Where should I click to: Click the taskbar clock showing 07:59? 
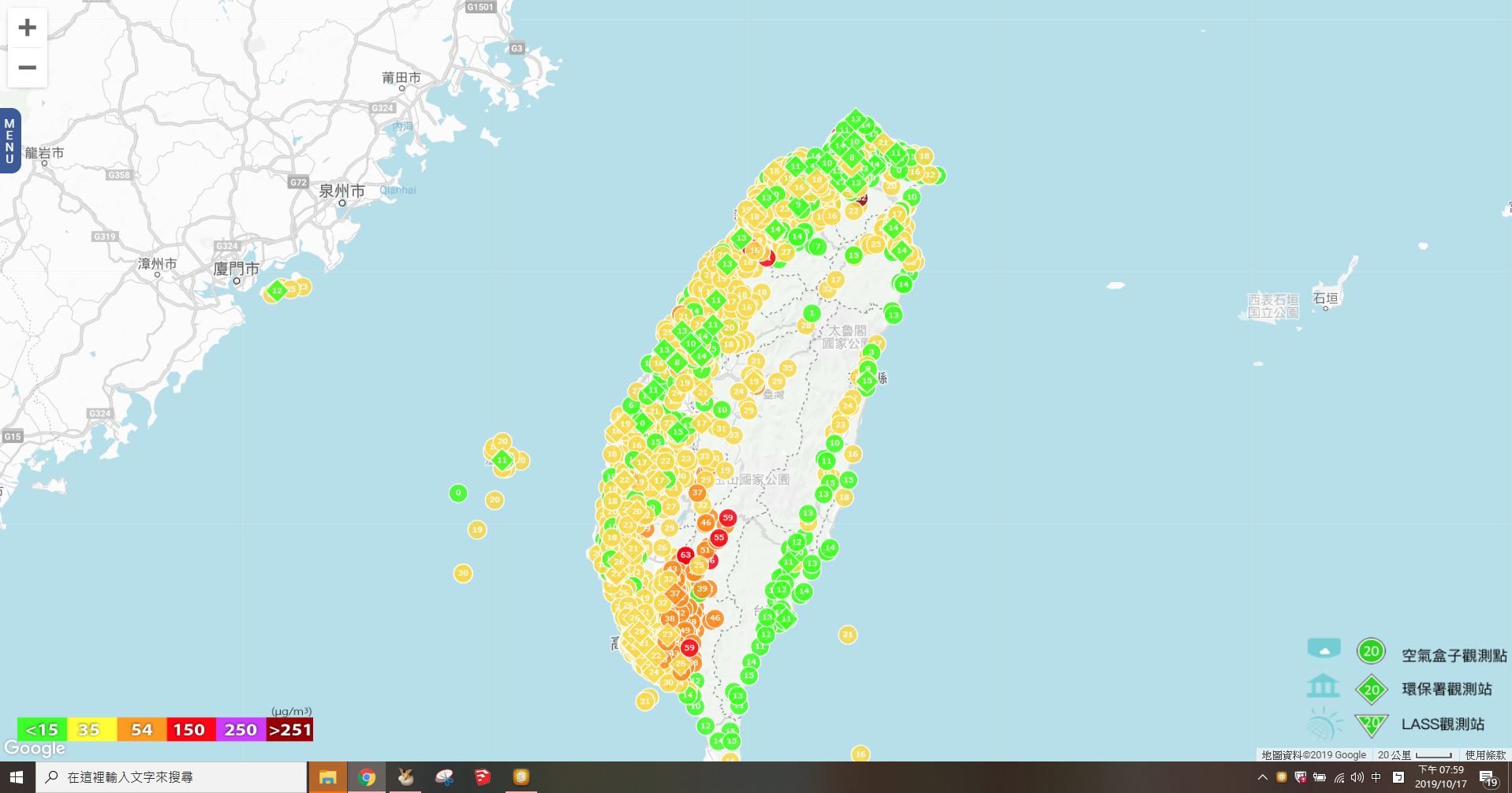click(1441, 777)
